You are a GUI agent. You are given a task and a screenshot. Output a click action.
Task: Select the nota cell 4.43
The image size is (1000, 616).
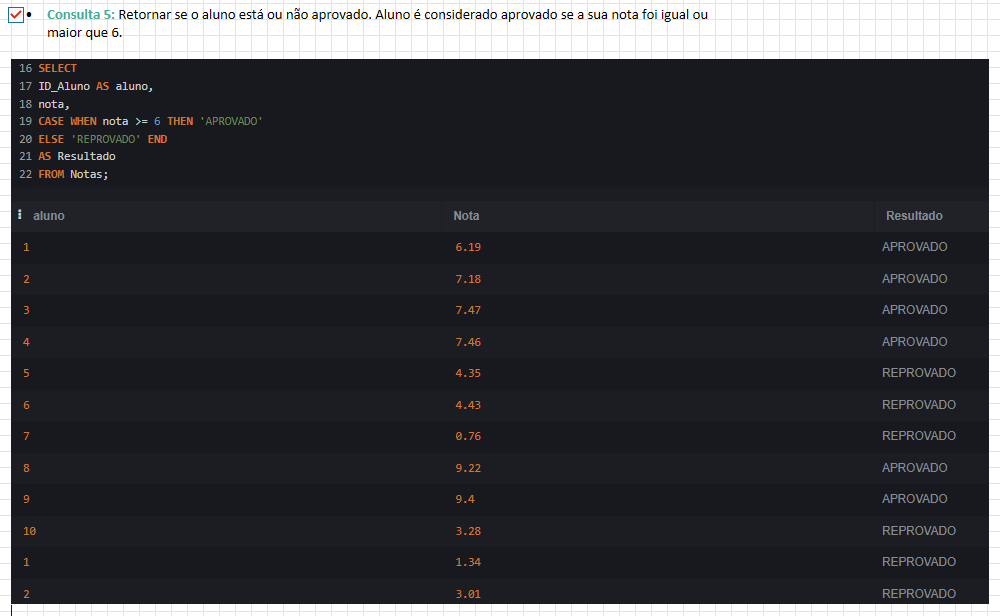click(x=468, y=406)
